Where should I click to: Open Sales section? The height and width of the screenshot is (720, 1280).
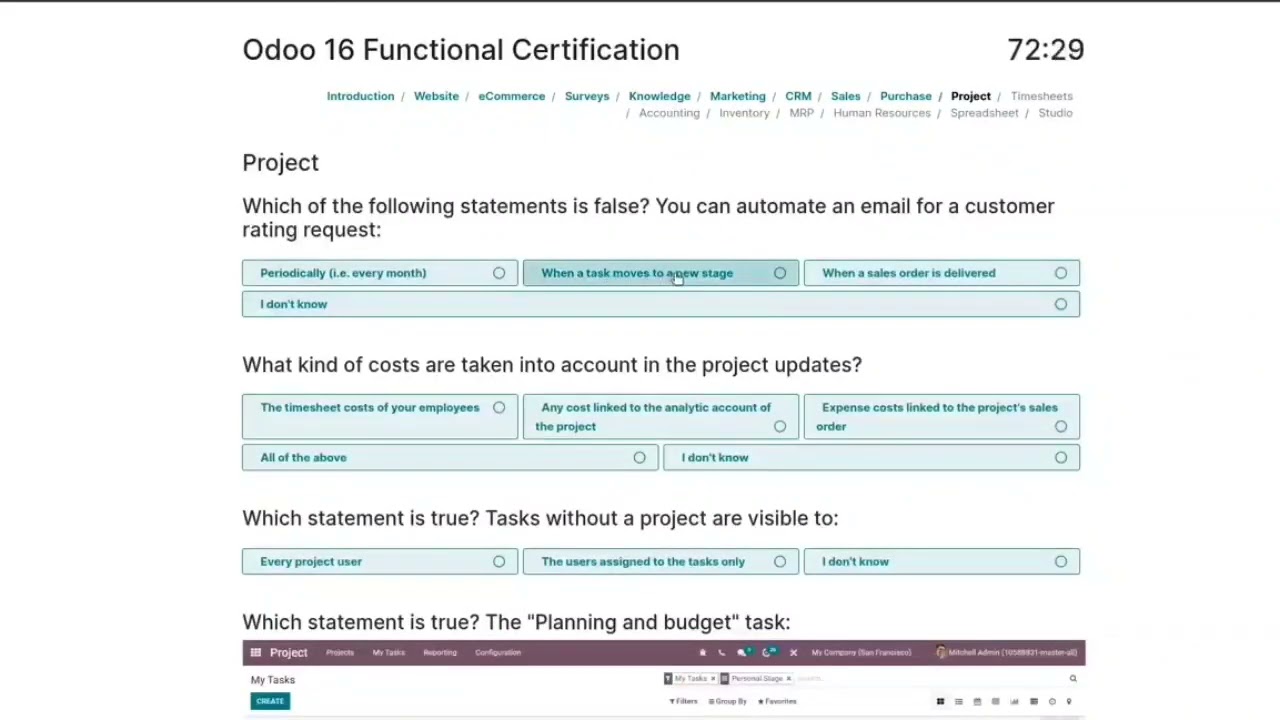(x=845, y=96)
